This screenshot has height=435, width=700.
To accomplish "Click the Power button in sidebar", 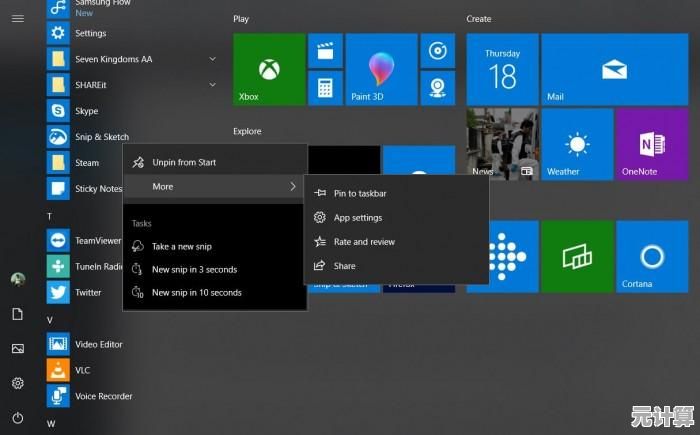I will (x=17, y=417).
